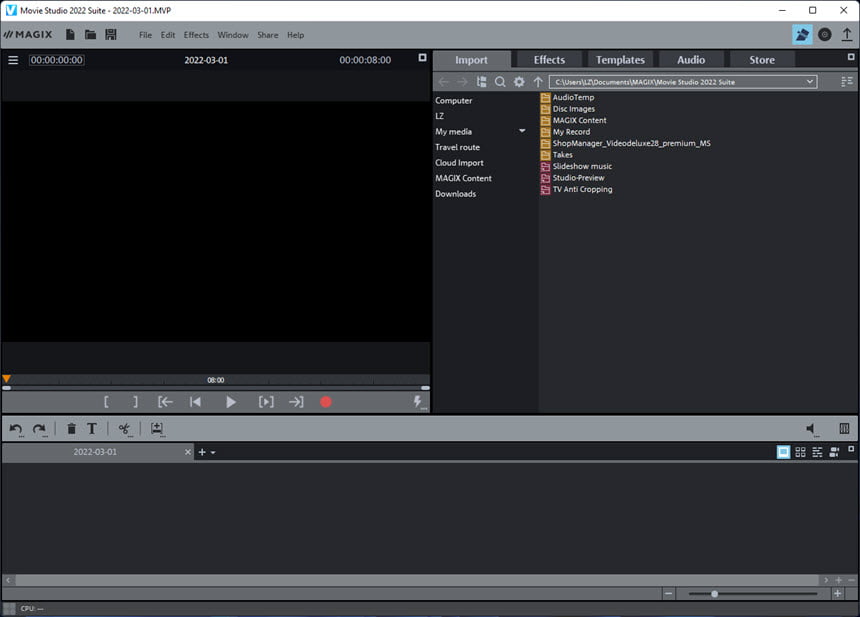Select Cloud Import in the media pool
The width and height of the screenshot is (860, 617).
pos(459,162)
